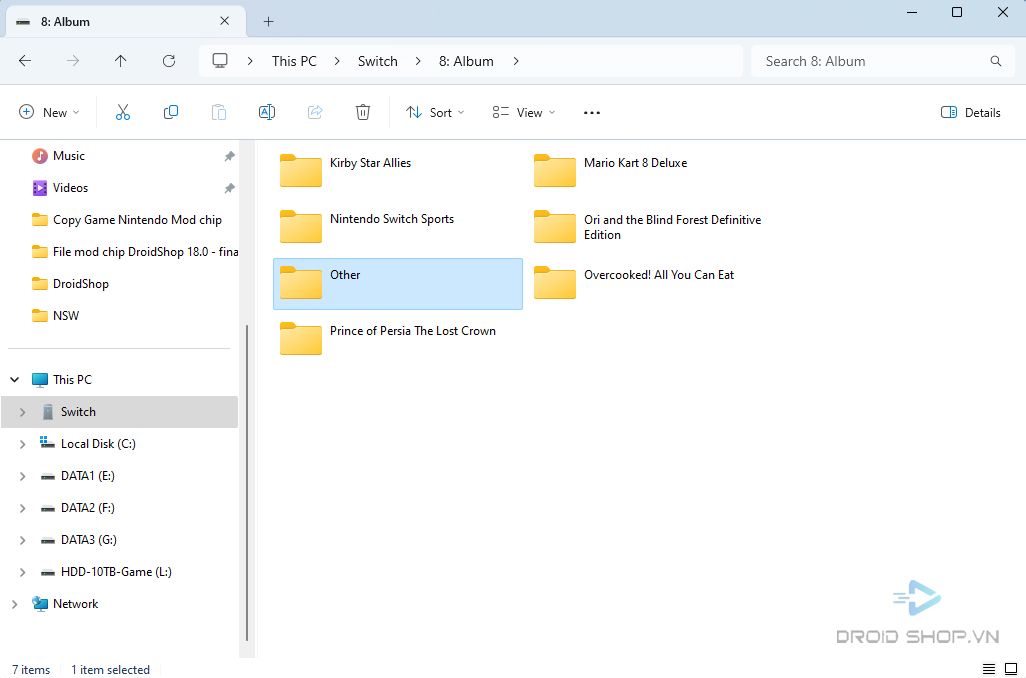Go up one folder level

[x=120, y=61]
